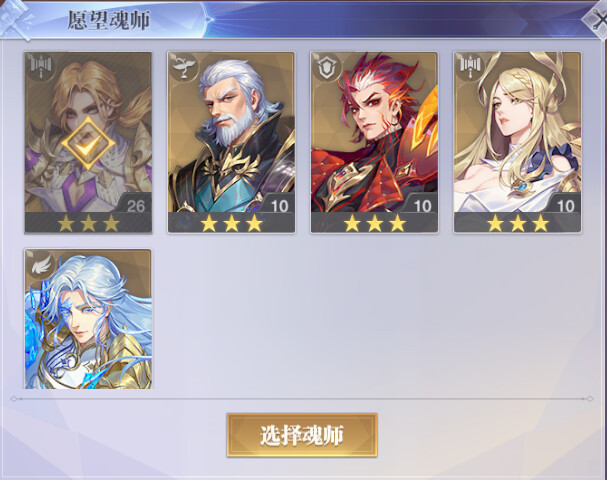Uncheck the gold checkmark on selected soul master
This screenshot has width=607, height=480.
88,143
